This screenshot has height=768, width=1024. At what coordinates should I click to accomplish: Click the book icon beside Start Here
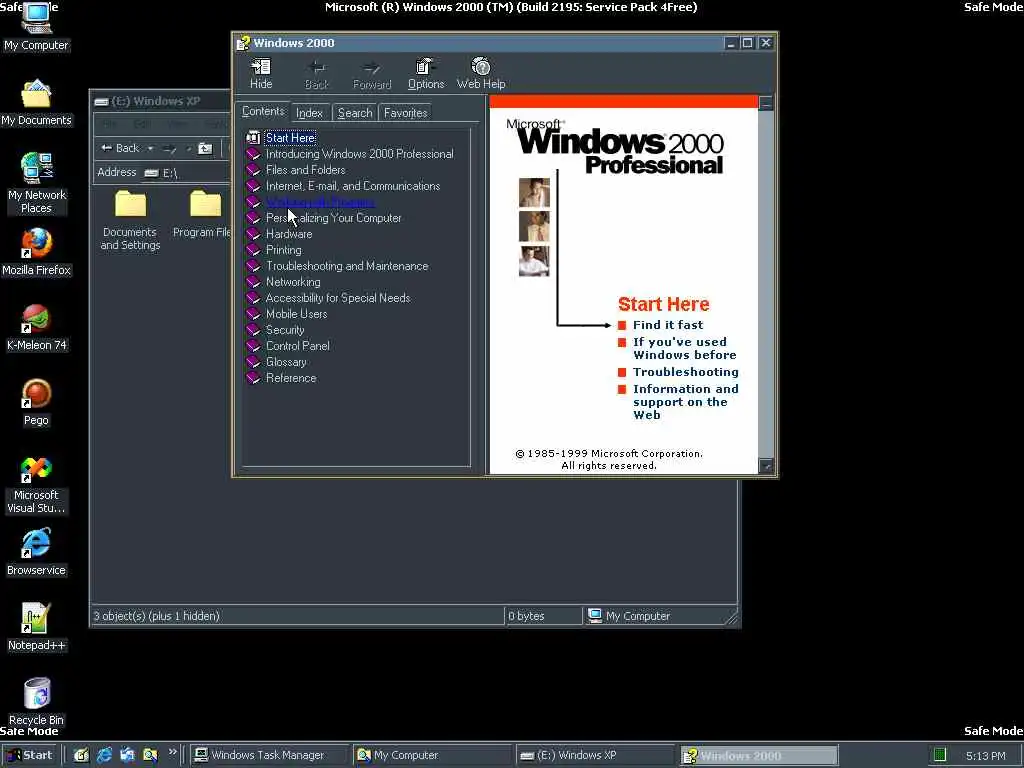tap(253, 138)
